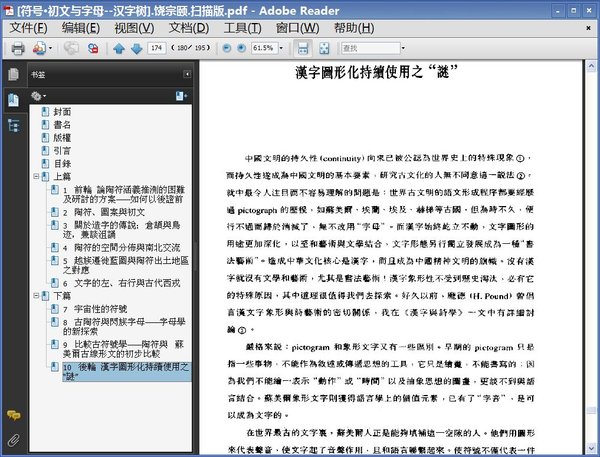Open the 帮助(H) menu
This screenshot has width=600, height=457.
354,28
